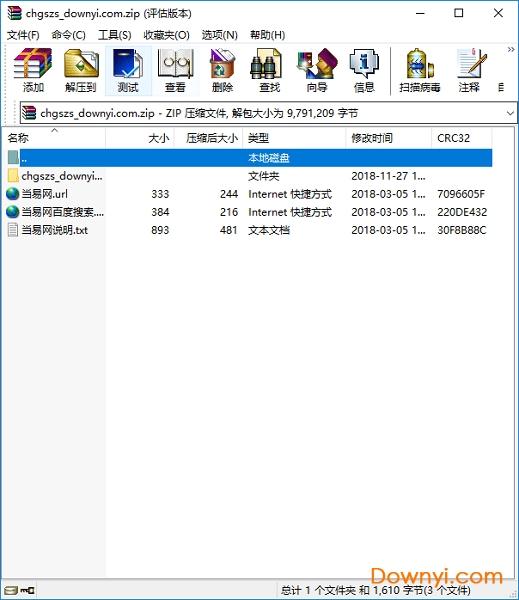Click the size value 893
519x600 pixels.
coord(160,230)
